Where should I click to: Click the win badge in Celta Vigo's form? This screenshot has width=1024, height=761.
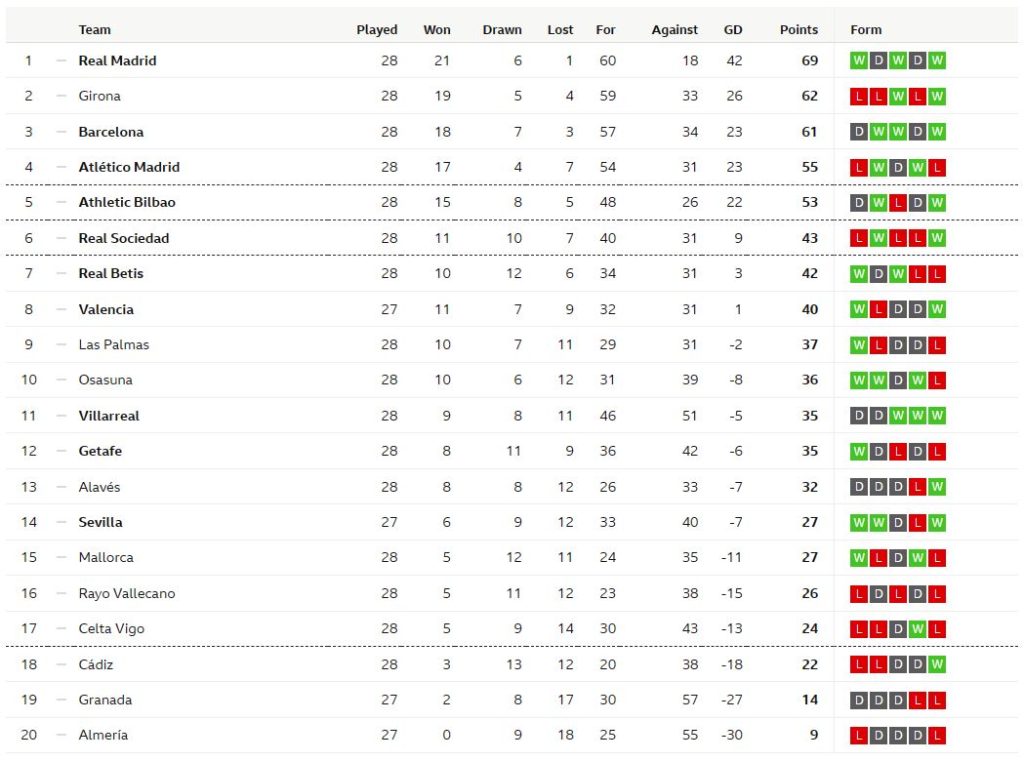tap(917, 629)
